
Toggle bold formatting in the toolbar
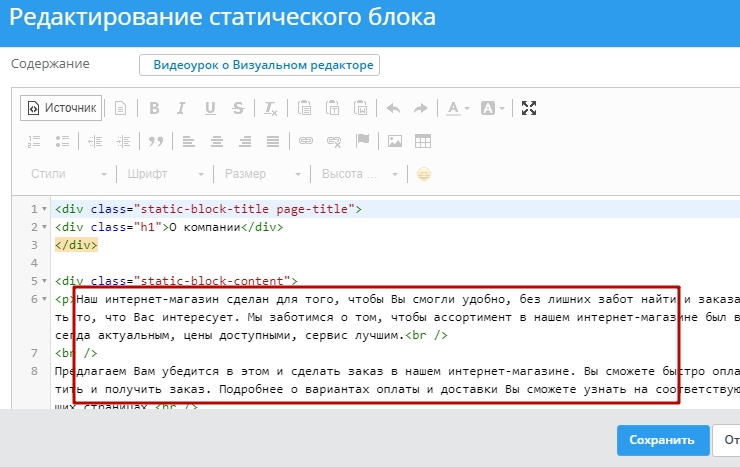tap(154, 108)
